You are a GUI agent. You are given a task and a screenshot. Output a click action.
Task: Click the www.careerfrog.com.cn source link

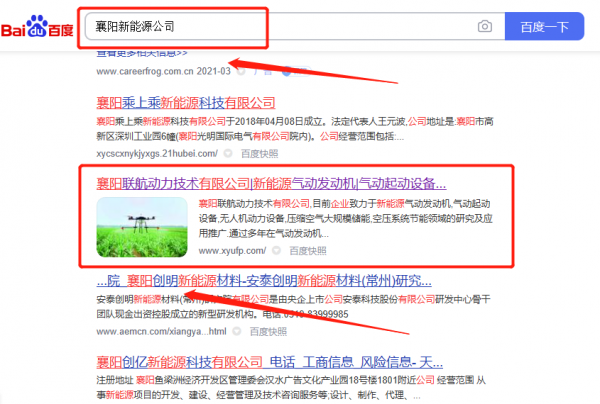coord(147,71)
